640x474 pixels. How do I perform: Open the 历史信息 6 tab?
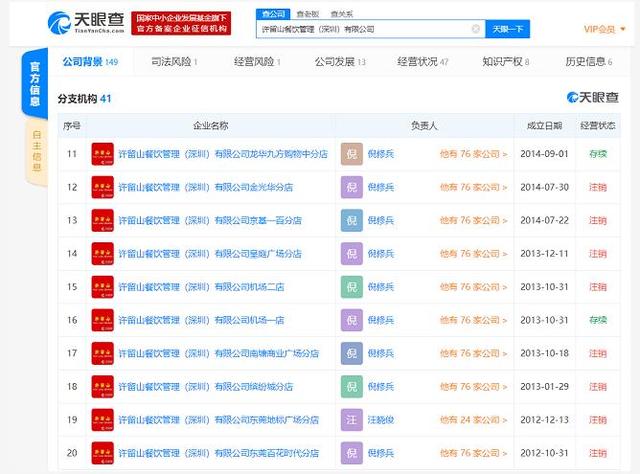point(589,62)
